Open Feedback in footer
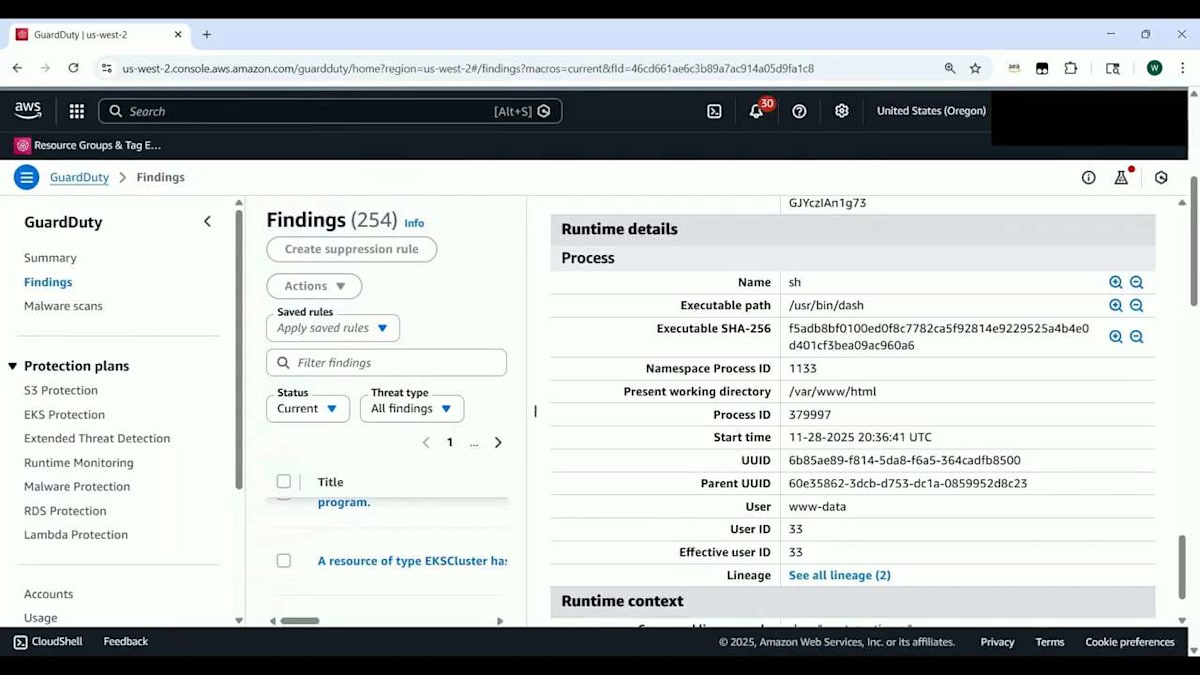This screenshot has width=1200, height=675. pyautogui.click(x=126, y=642)
